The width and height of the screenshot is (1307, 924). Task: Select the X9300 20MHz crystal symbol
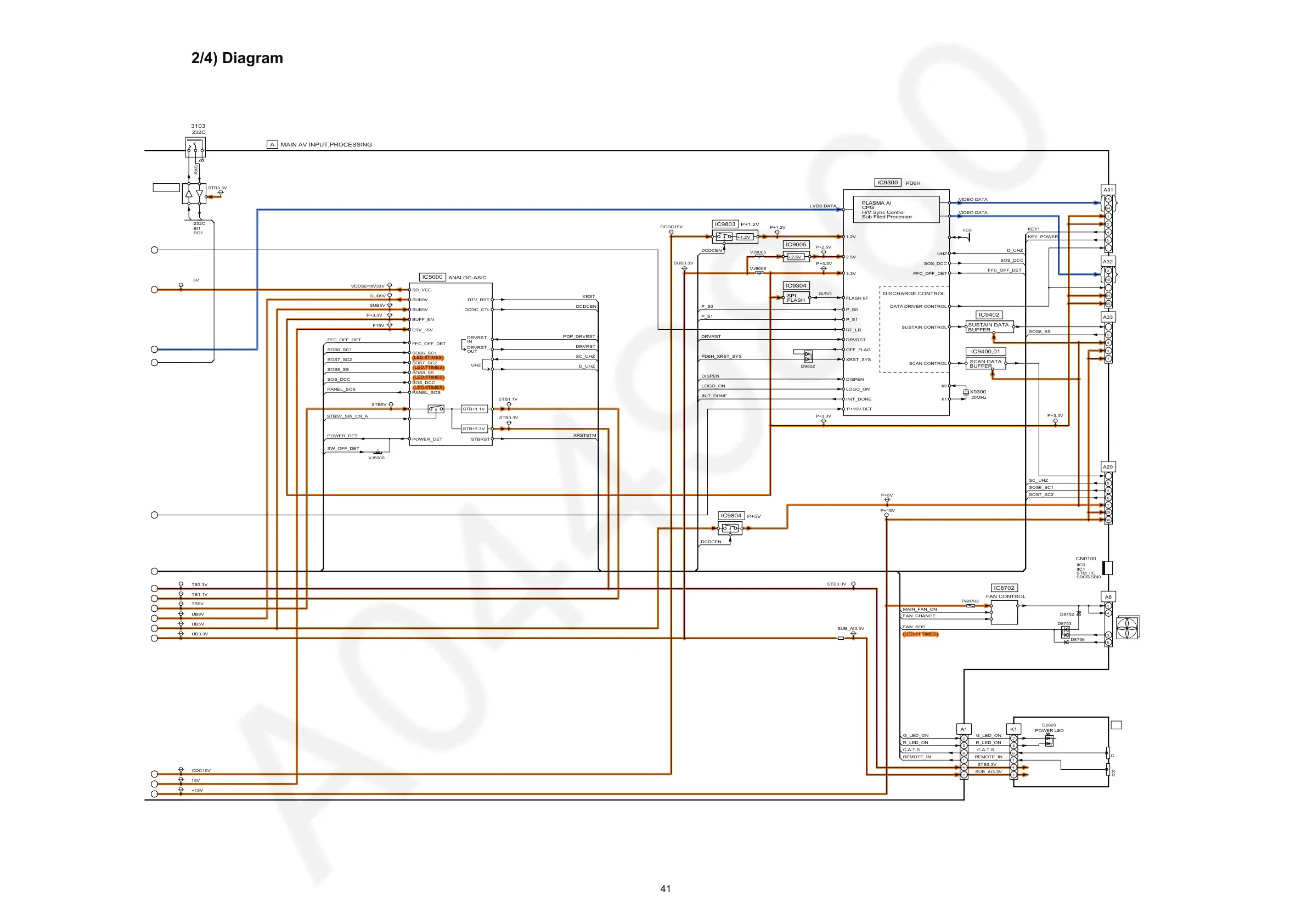[x=966, y=392]
